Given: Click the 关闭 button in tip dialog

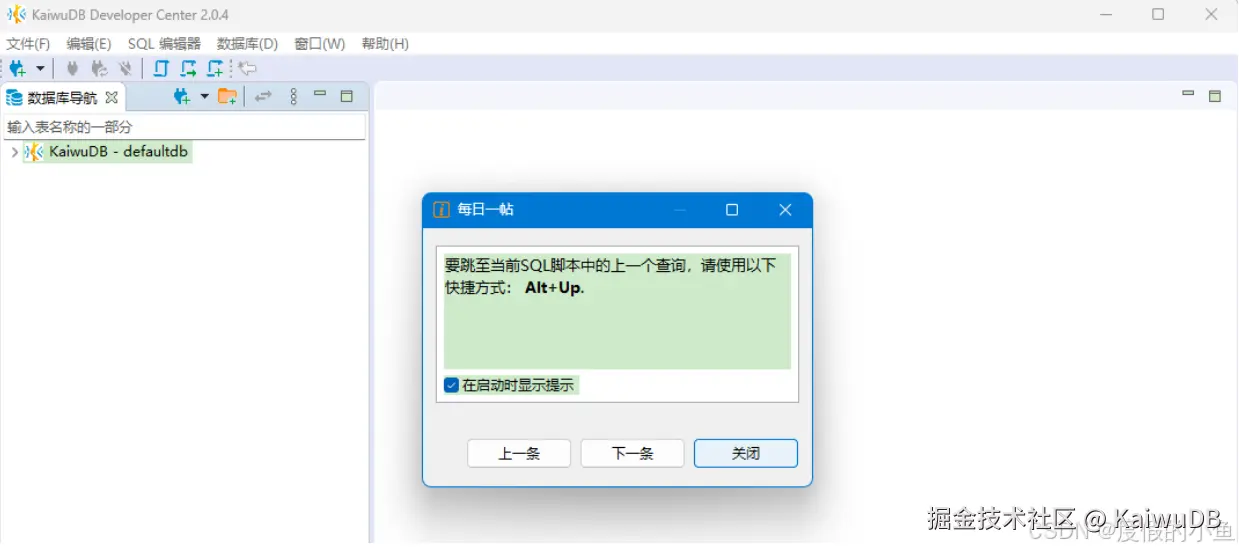Looking at the screenshot, I should [x=746, y=453].
